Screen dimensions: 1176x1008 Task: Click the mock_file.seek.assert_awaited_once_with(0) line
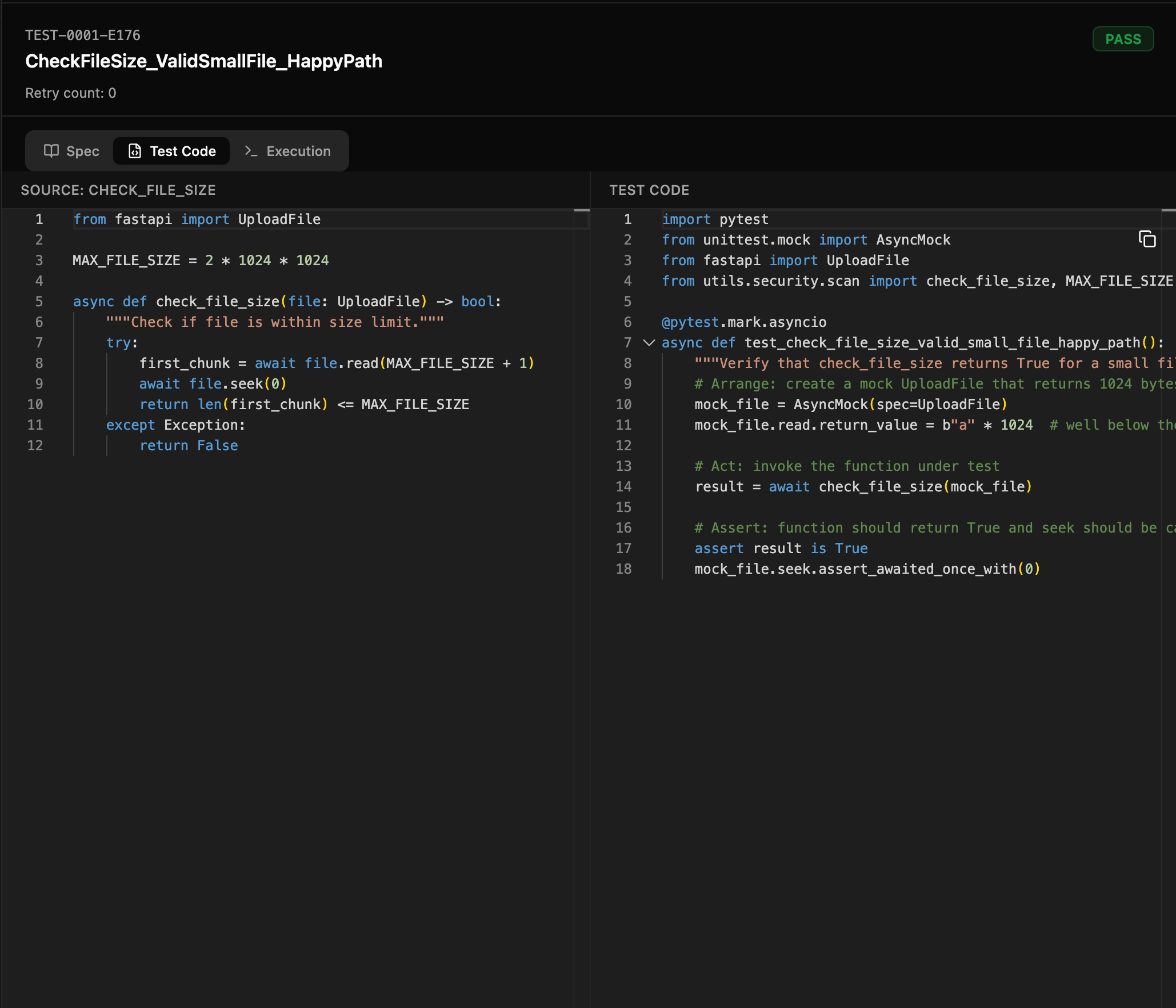[x=867, y=569]
